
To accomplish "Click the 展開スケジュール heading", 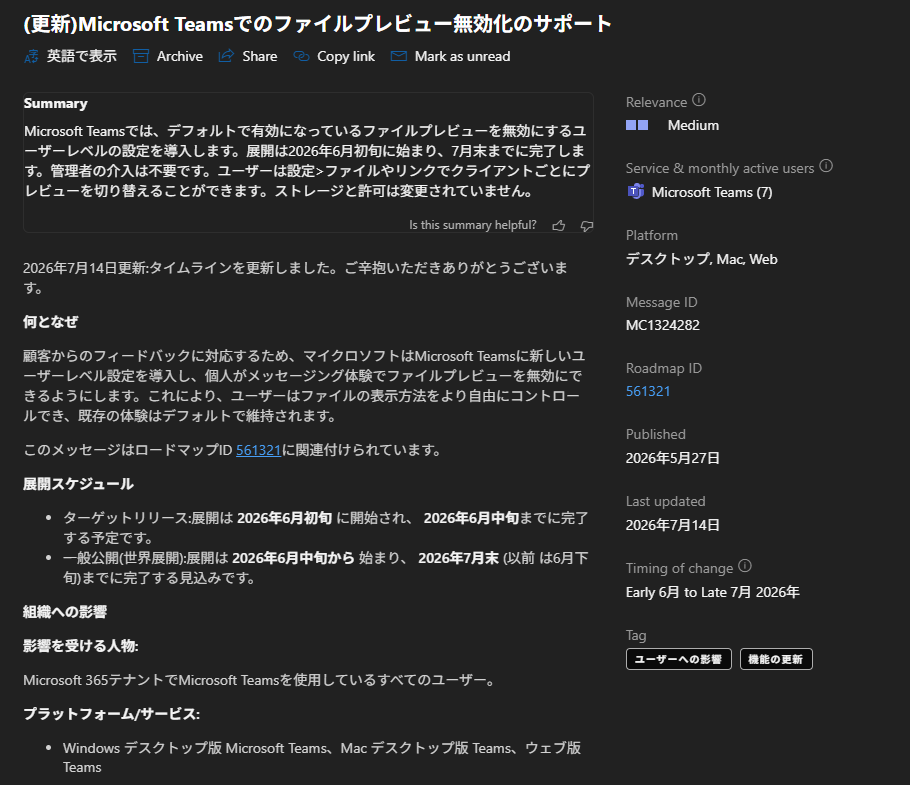I will click(x=78, y=484).
